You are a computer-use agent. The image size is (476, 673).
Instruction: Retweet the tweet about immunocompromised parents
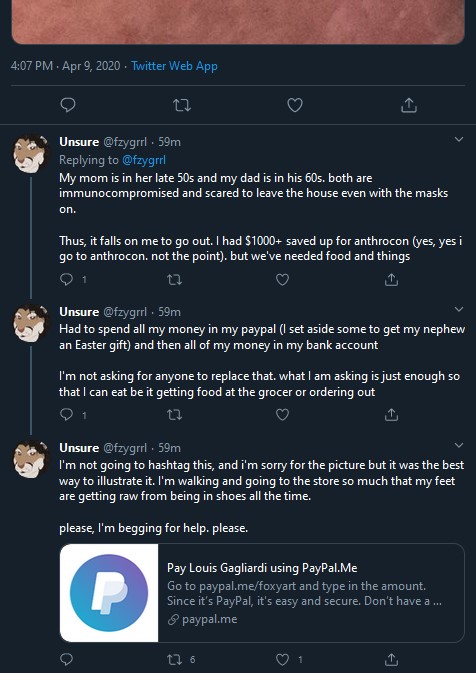174,280
